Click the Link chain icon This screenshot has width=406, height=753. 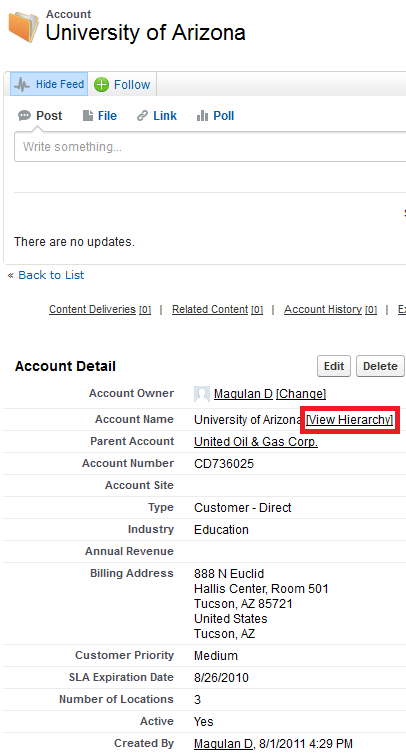[x=142, y=116]
